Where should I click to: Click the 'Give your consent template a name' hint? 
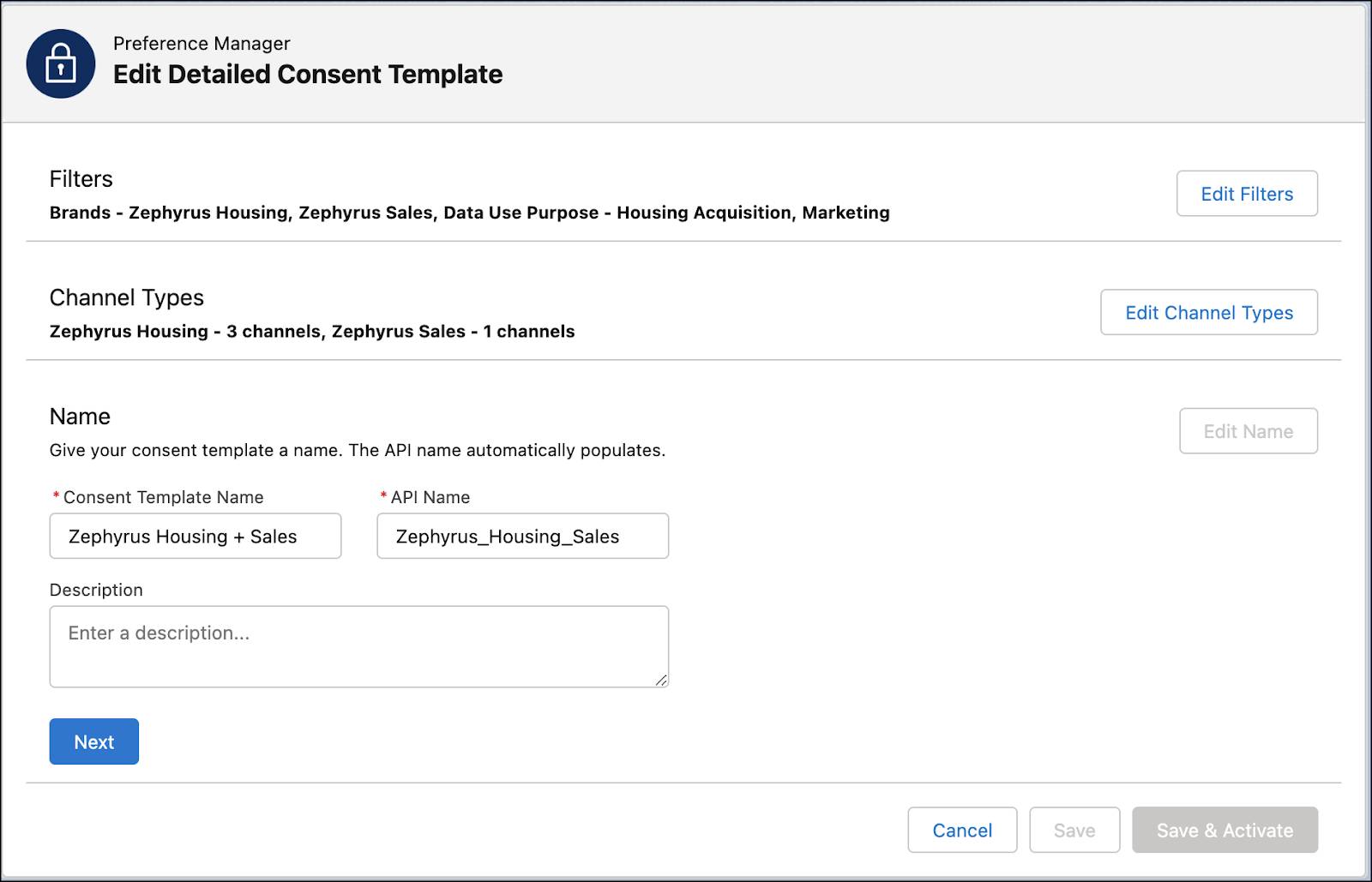coord(358,451)
